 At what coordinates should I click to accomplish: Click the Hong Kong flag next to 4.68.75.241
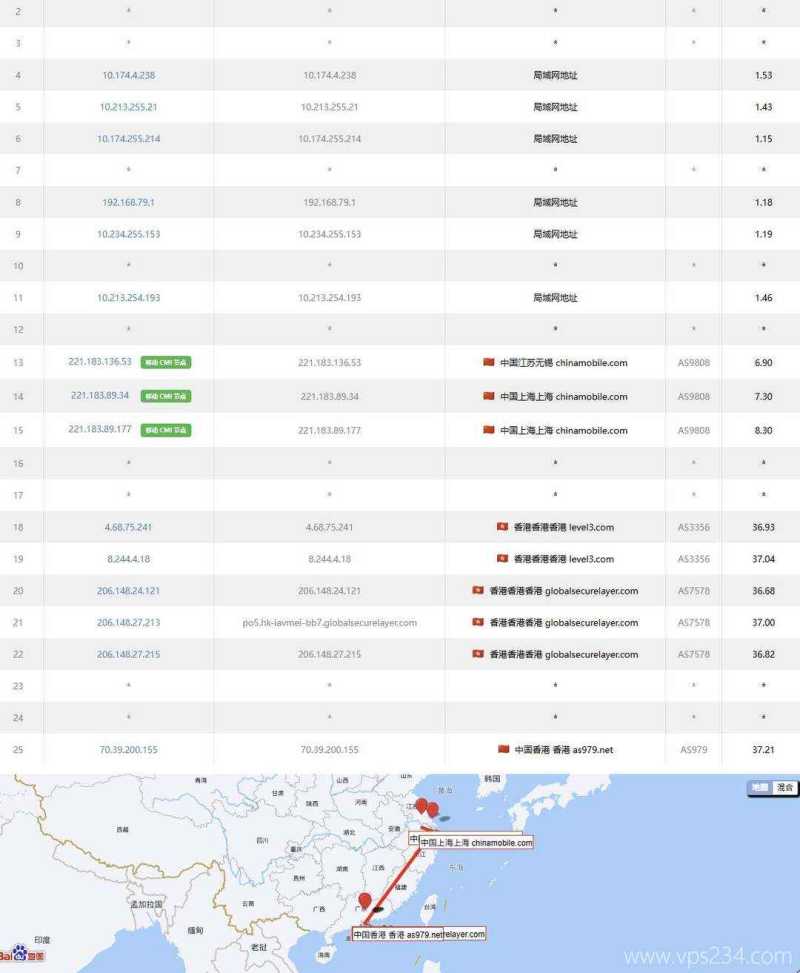tap(503, 527)
